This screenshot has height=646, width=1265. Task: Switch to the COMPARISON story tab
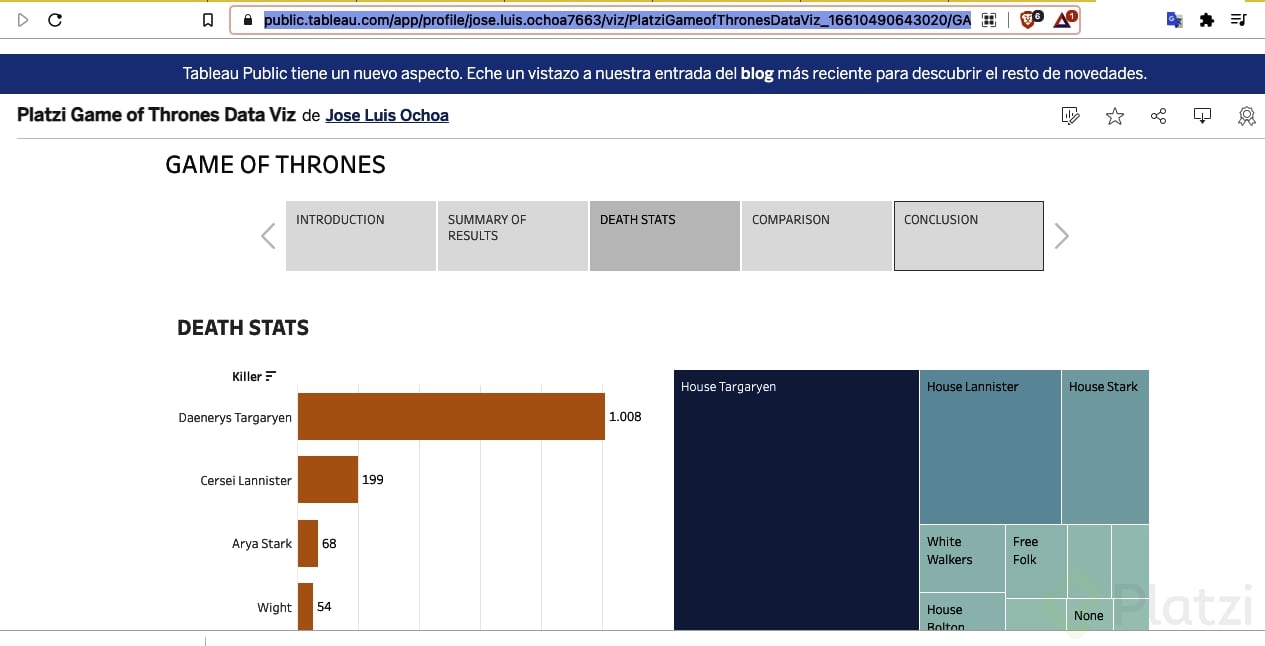pos(816,236)
